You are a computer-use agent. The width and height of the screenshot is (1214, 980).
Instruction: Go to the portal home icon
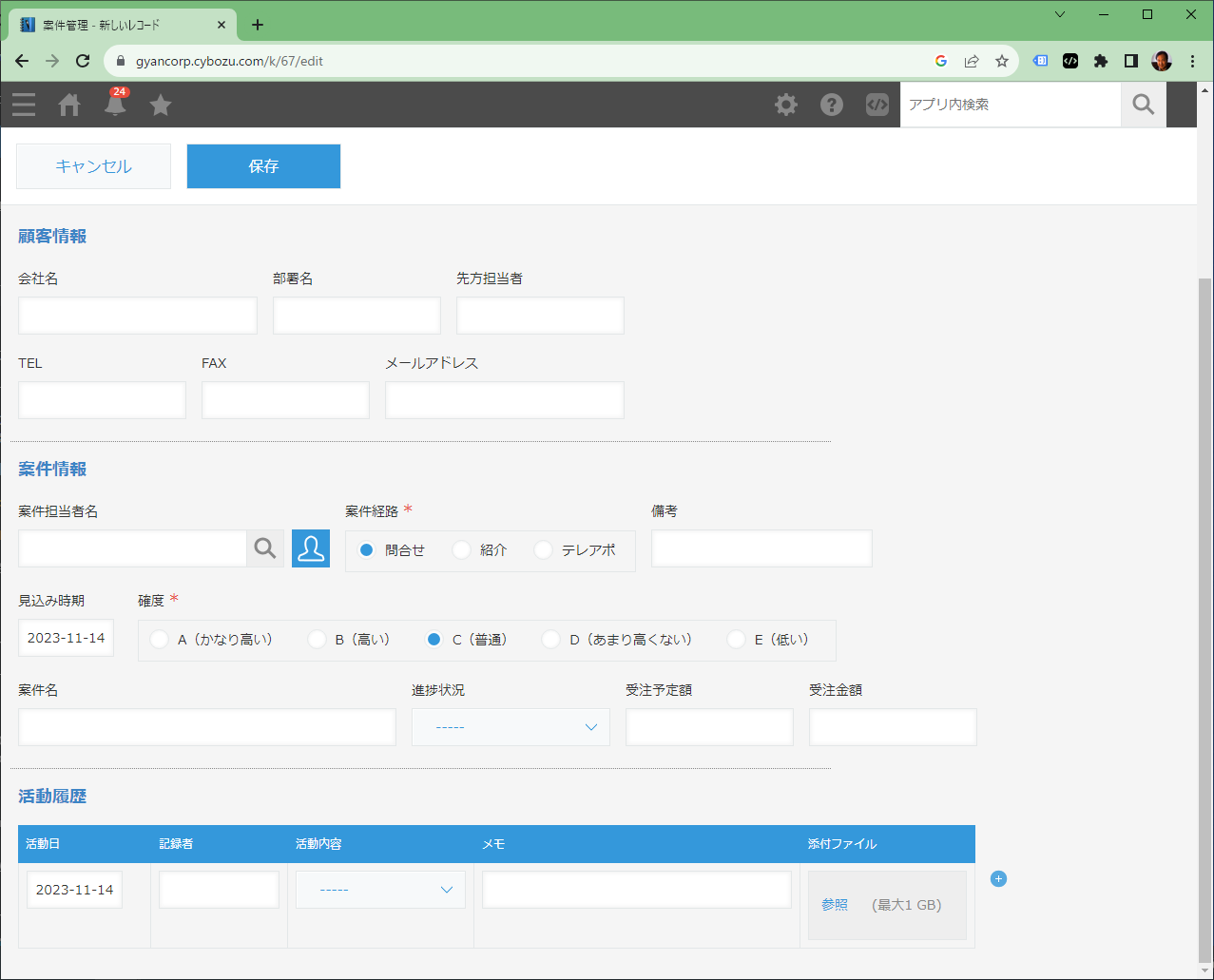click(69, 105)
